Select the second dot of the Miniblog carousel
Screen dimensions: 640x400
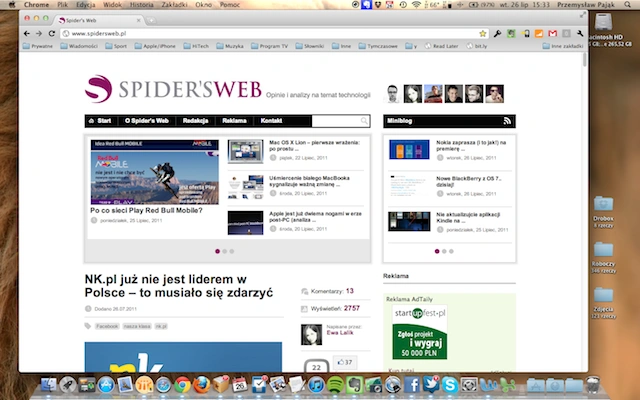click(x=444, y=251)
